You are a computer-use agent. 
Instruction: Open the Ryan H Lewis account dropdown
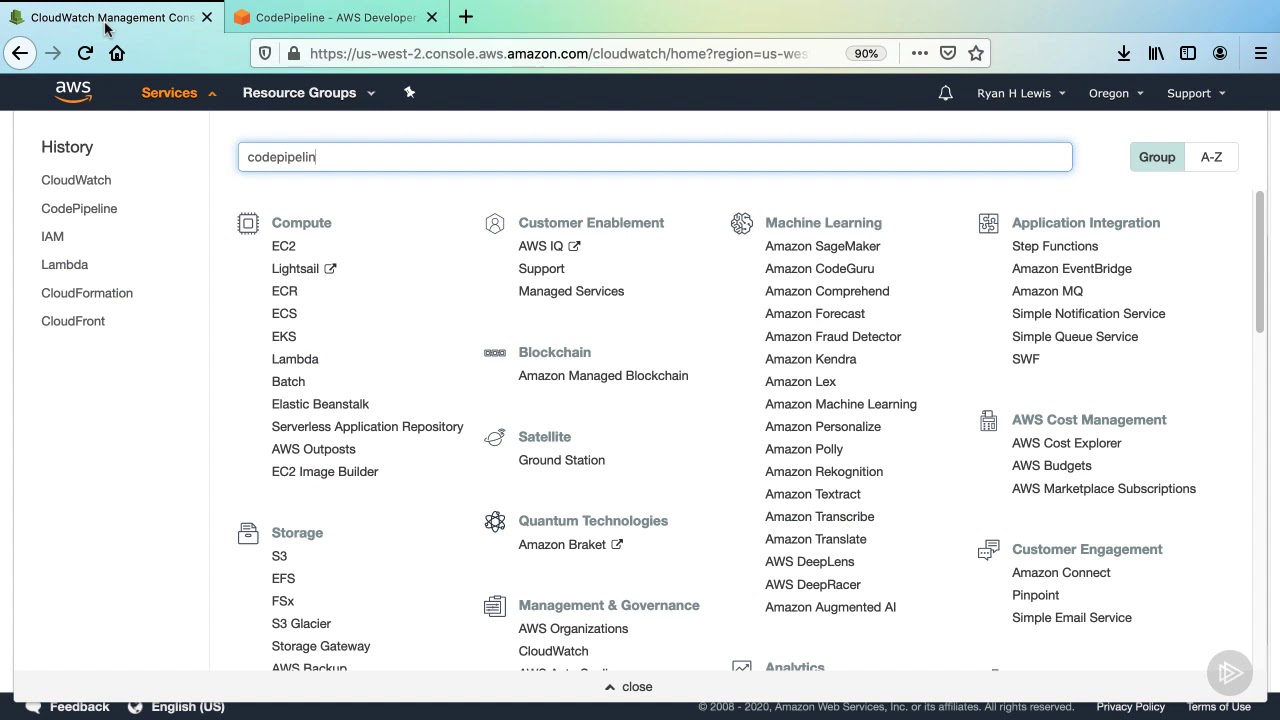click(x=1021, y=93)
